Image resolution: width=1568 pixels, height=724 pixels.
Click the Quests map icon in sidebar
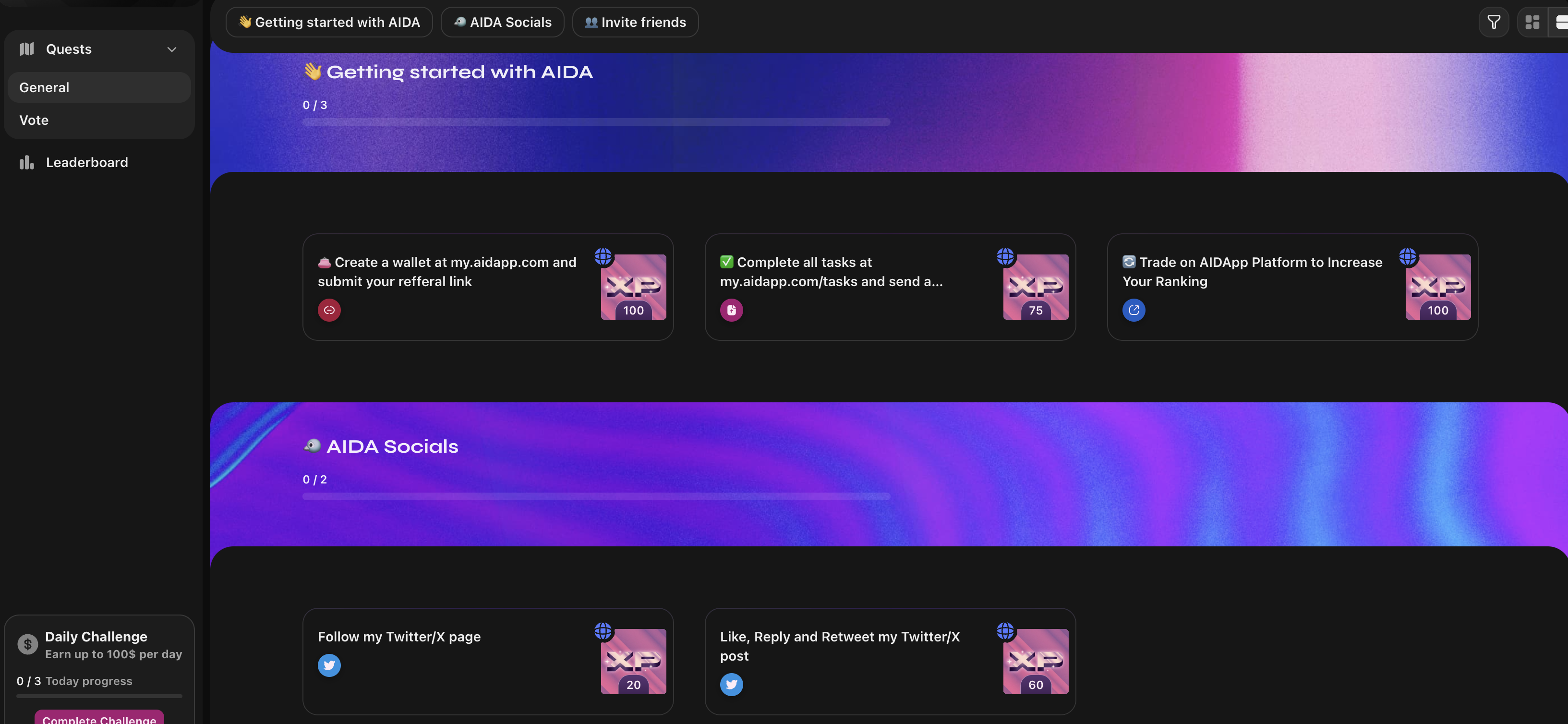click(27, 48)
